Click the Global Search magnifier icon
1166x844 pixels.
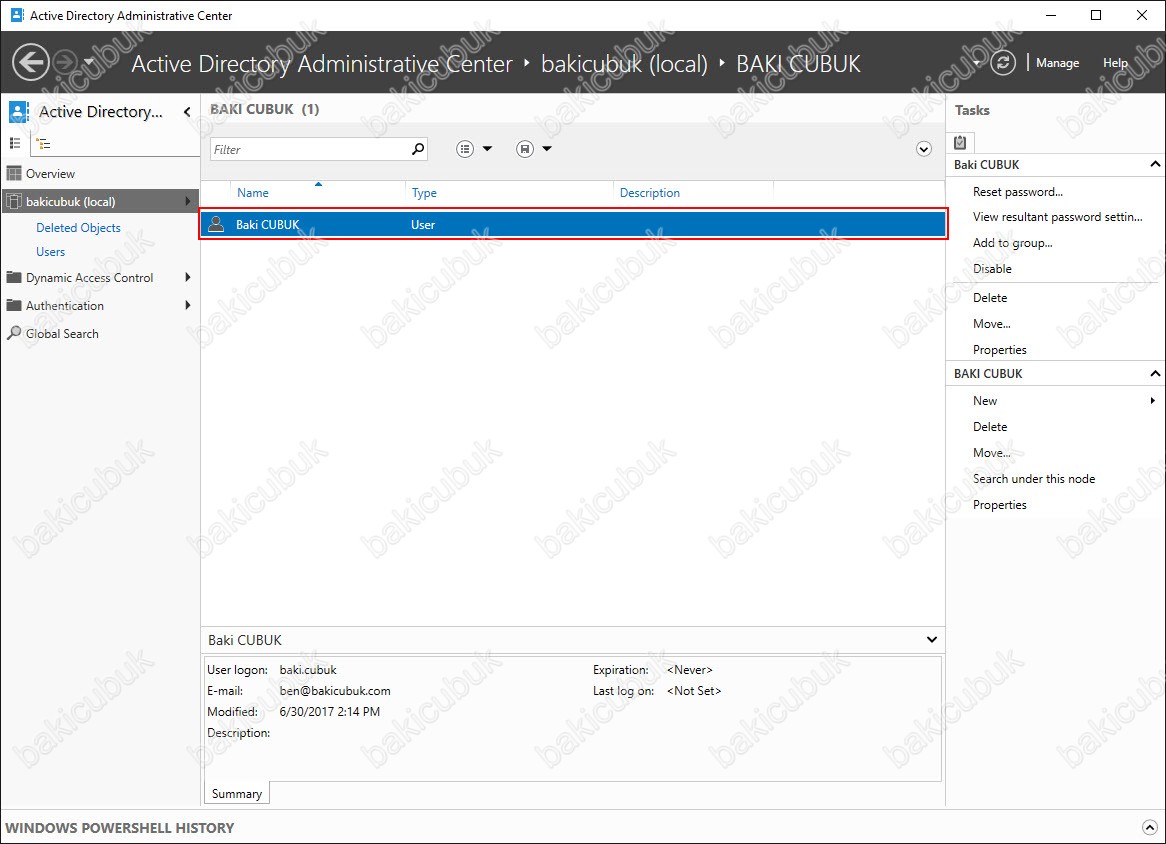13,333
